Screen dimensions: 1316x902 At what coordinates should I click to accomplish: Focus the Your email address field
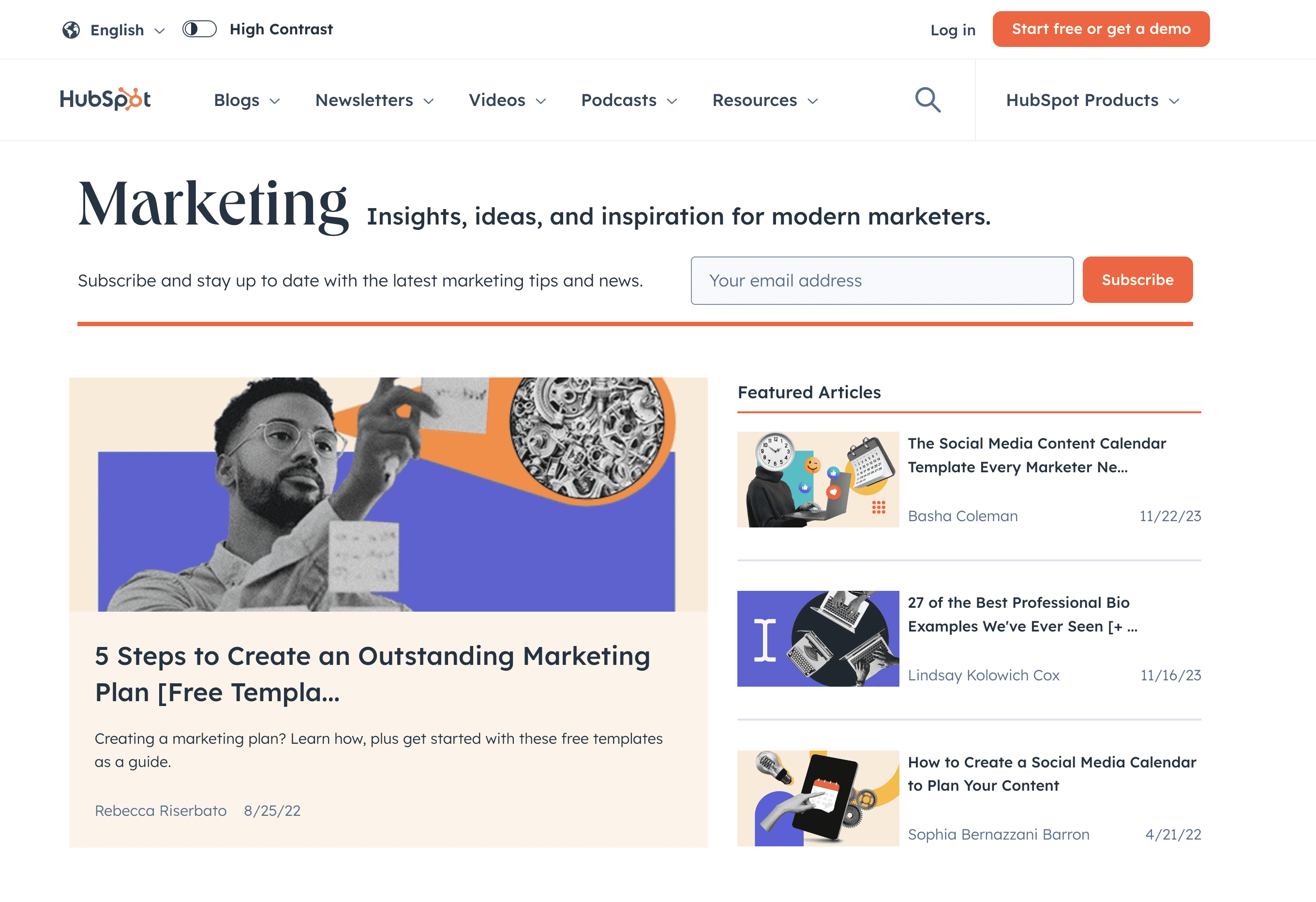tap(882, 280)
